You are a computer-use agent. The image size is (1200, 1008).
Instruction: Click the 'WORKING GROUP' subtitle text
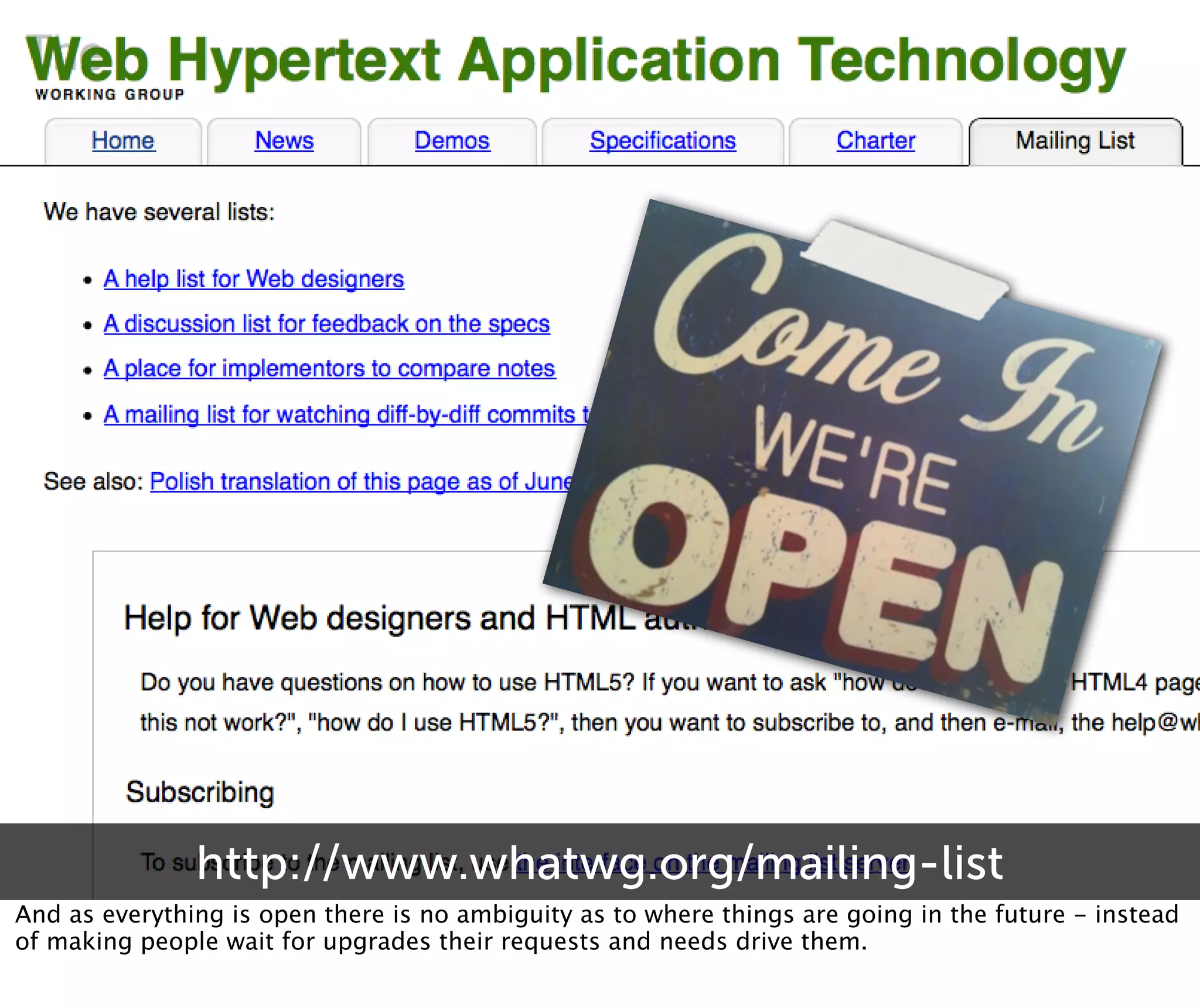(x=110, y=94)
